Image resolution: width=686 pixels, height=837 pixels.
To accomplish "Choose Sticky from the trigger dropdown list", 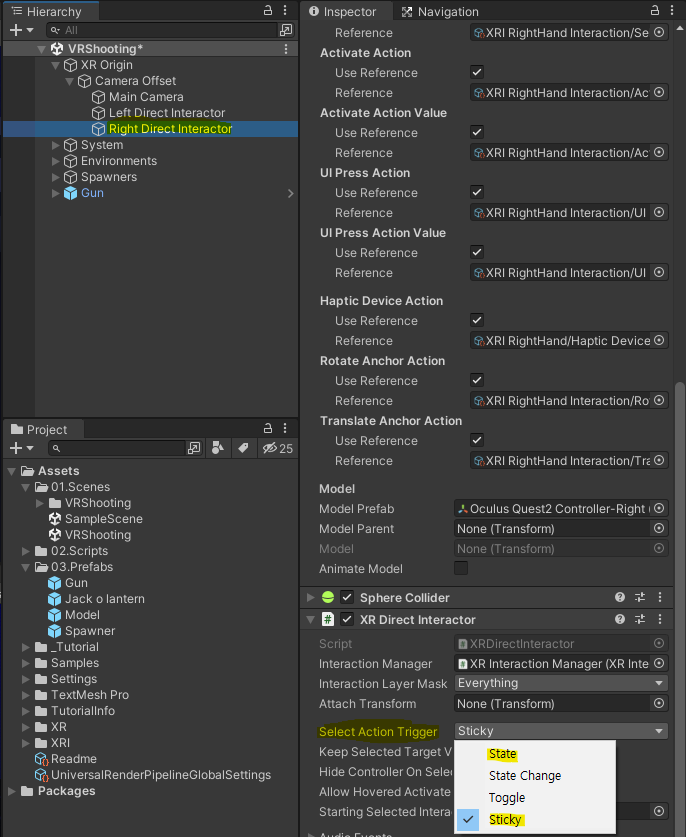I will tap(535, 819).
